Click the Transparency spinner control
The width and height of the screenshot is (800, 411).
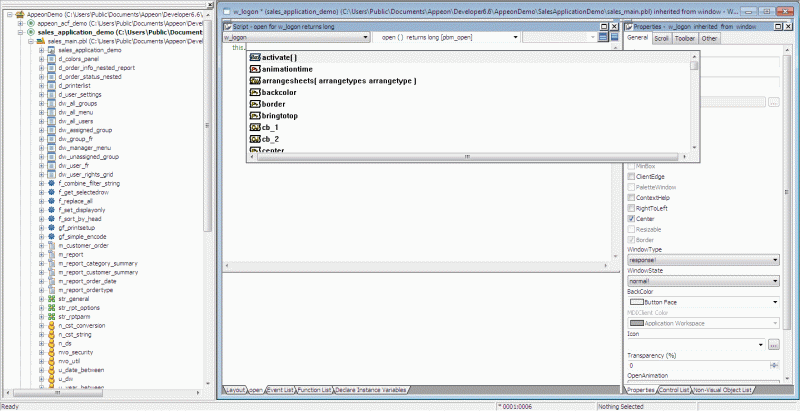pos(774,365)
